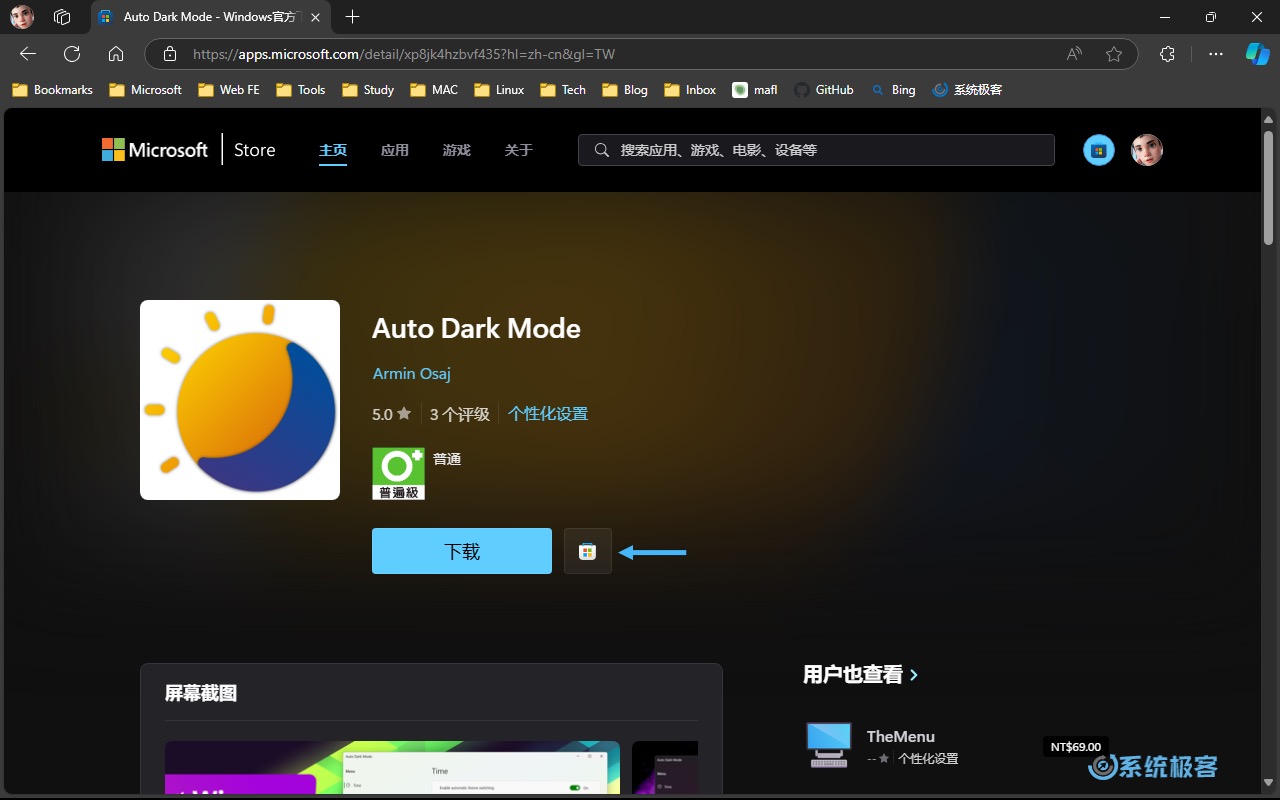The height and width of the screenshot is (800, 1280).
Task: View site information lock icon
Action: (170, 54)
